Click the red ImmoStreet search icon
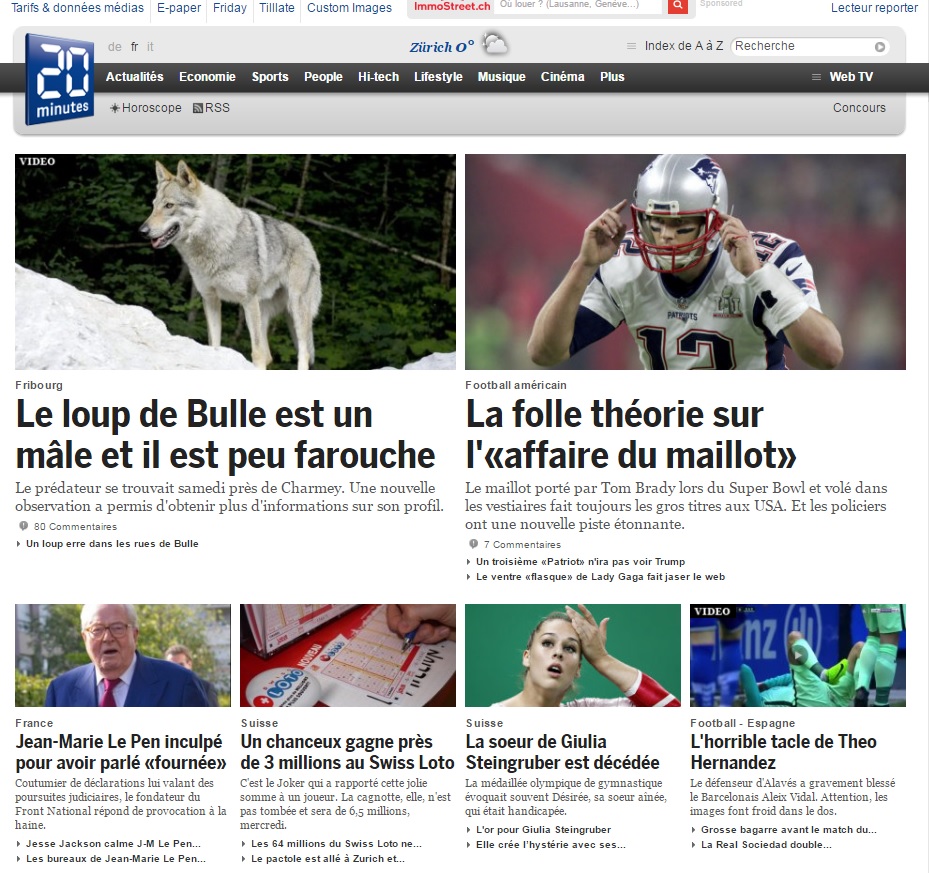Viewport: 929px width, 873px height. (x=677, y=6)
